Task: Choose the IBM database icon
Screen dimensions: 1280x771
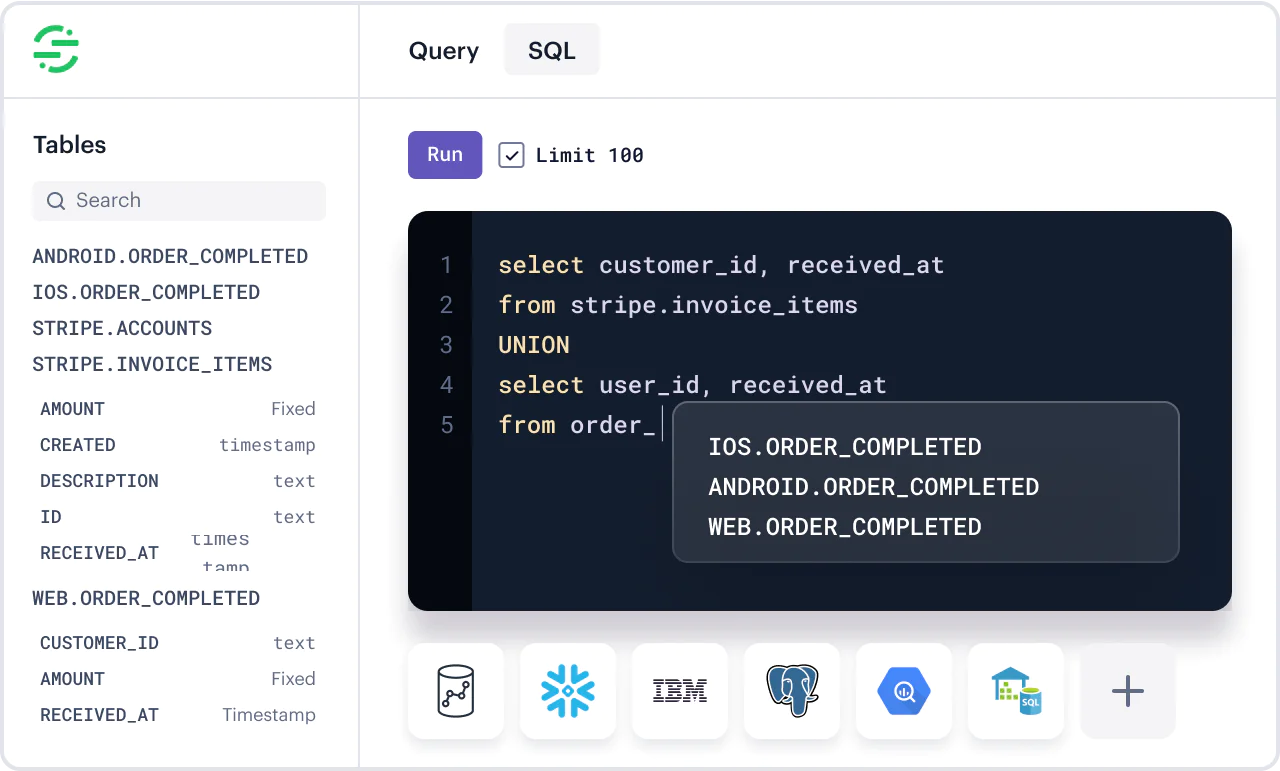Action: coord(680,691)
